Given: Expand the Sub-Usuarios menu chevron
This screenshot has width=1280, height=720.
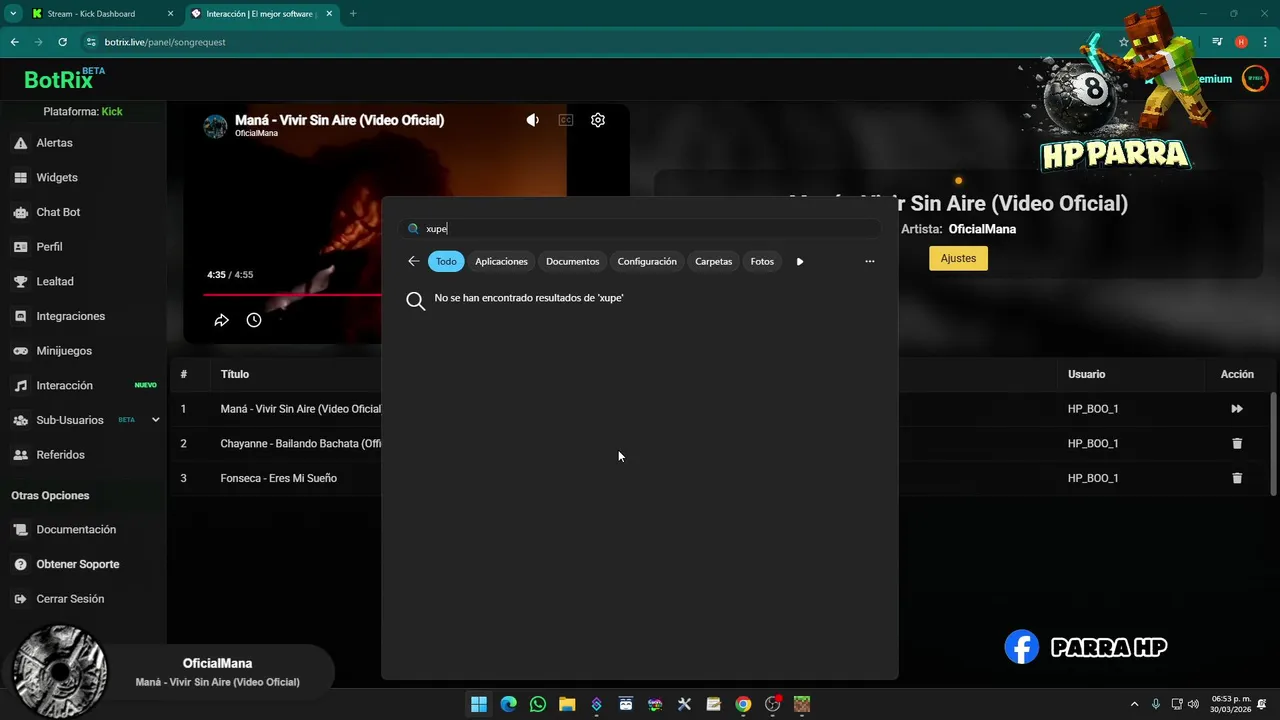Looking at the screenshot, I should pyautogui.click(x=155, y=420).
